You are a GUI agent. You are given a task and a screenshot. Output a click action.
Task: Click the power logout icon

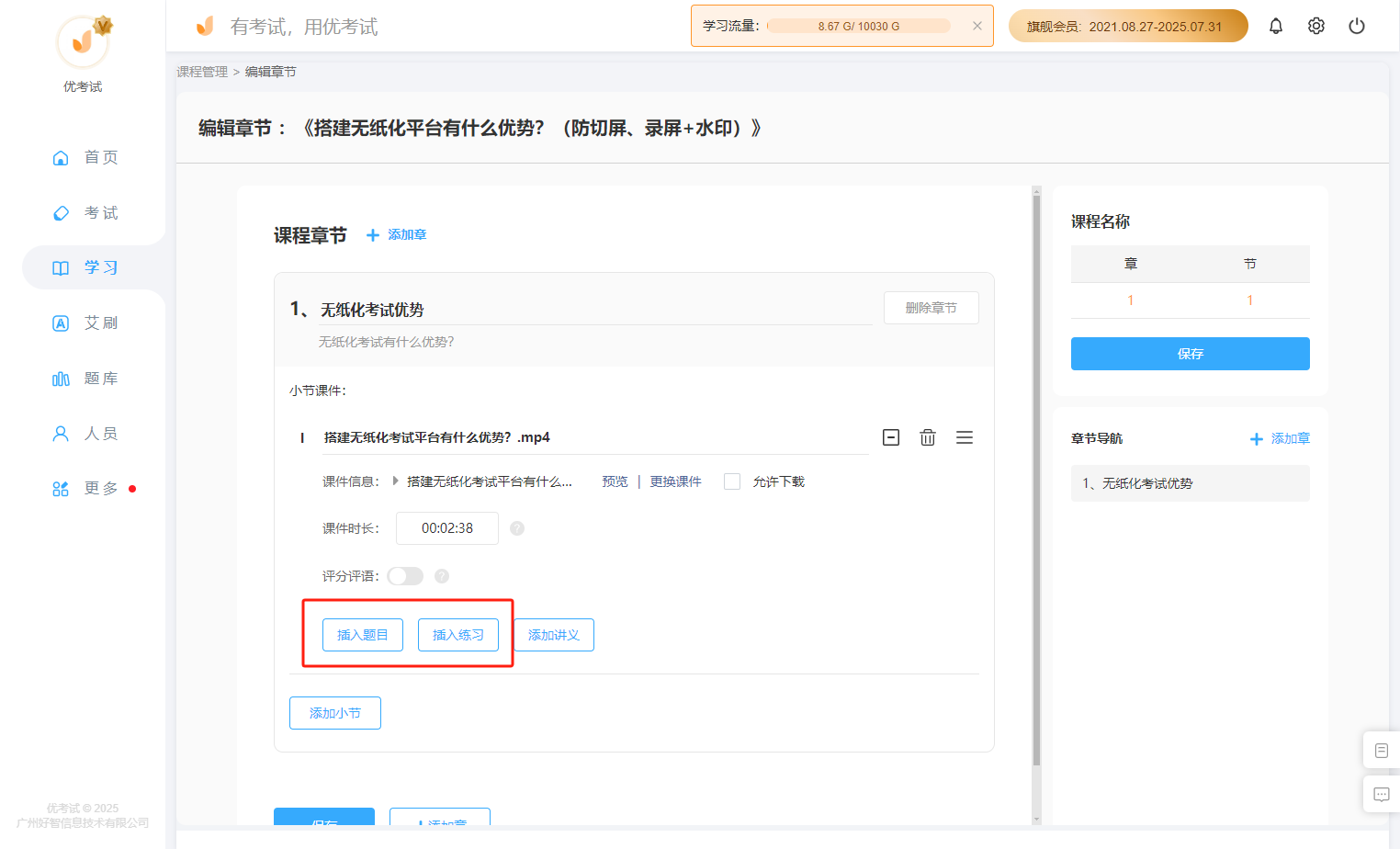(1357, 26)
